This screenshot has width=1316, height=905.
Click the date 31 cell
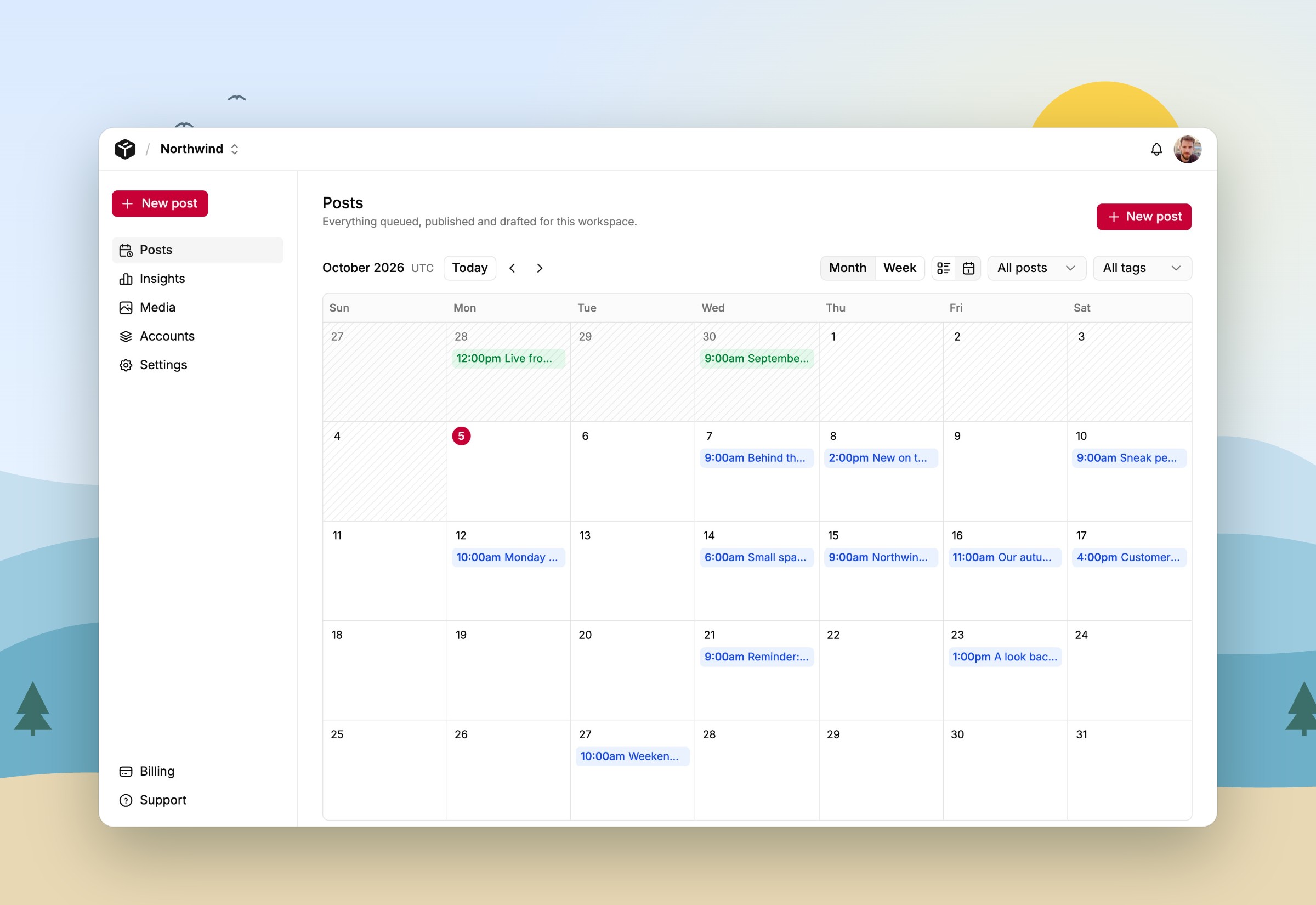(1129, 770)
